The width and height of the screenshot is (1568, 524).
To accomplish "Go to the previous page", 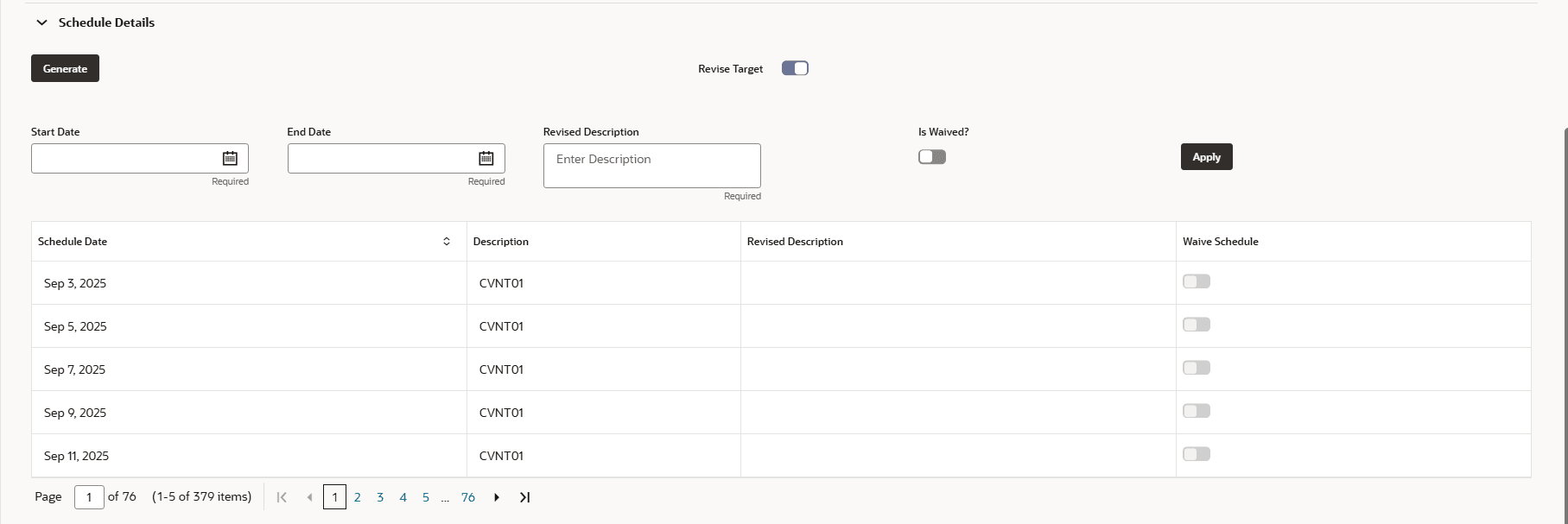I will [309, 497].
